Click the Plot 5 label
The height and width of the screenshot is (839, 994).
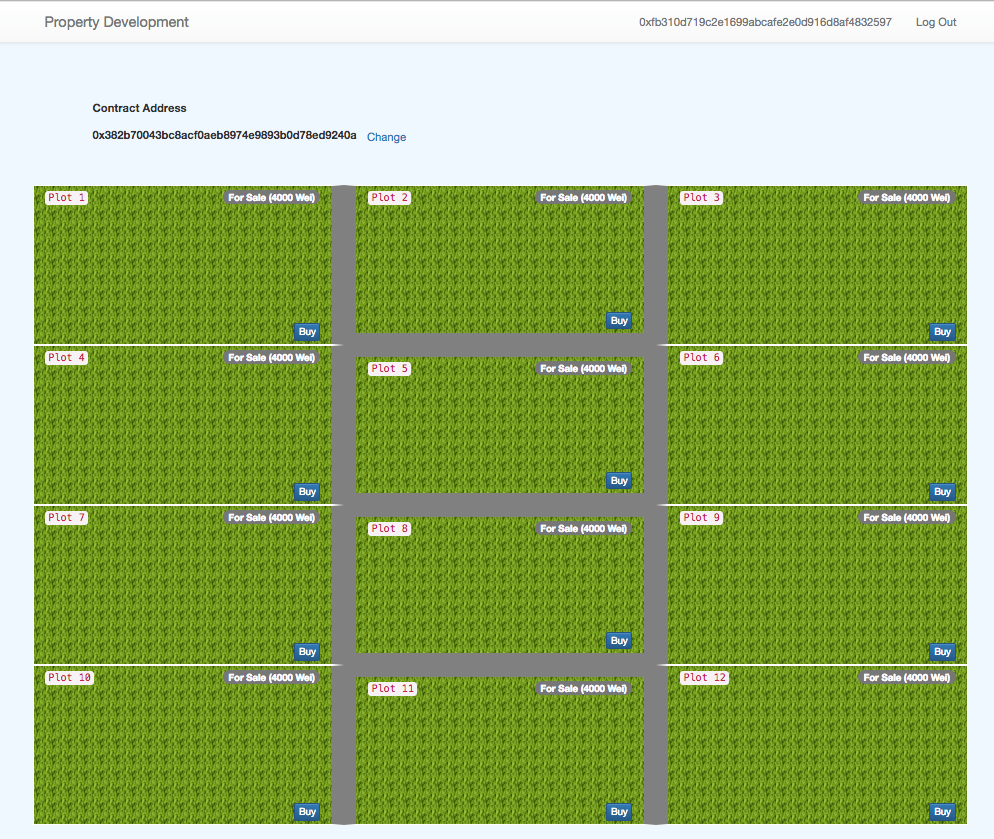(x=390, y=368)
